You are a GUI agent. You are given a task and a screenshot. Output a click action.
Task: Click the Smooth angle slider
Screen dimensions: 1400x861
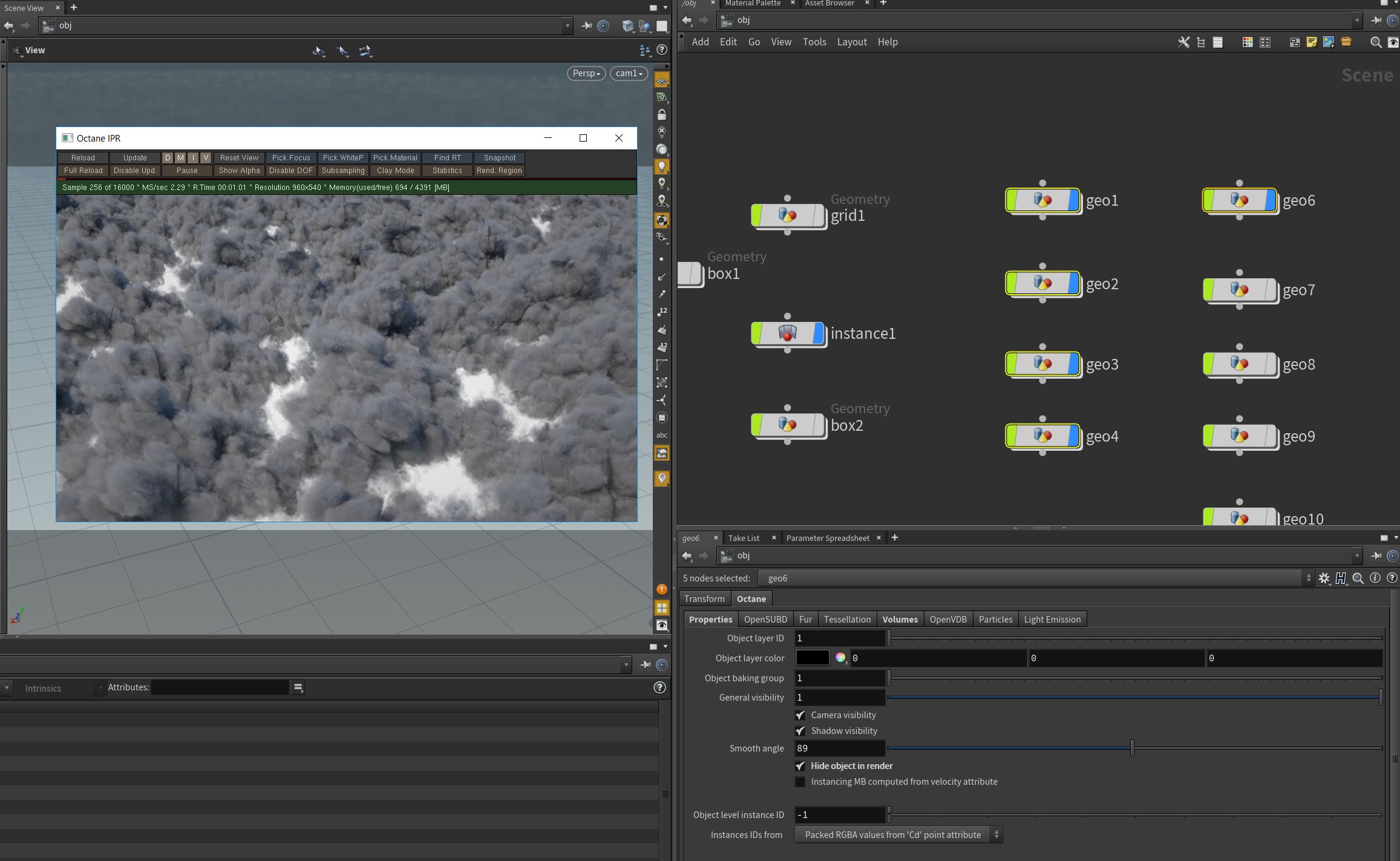click(x=1132, y=748)
